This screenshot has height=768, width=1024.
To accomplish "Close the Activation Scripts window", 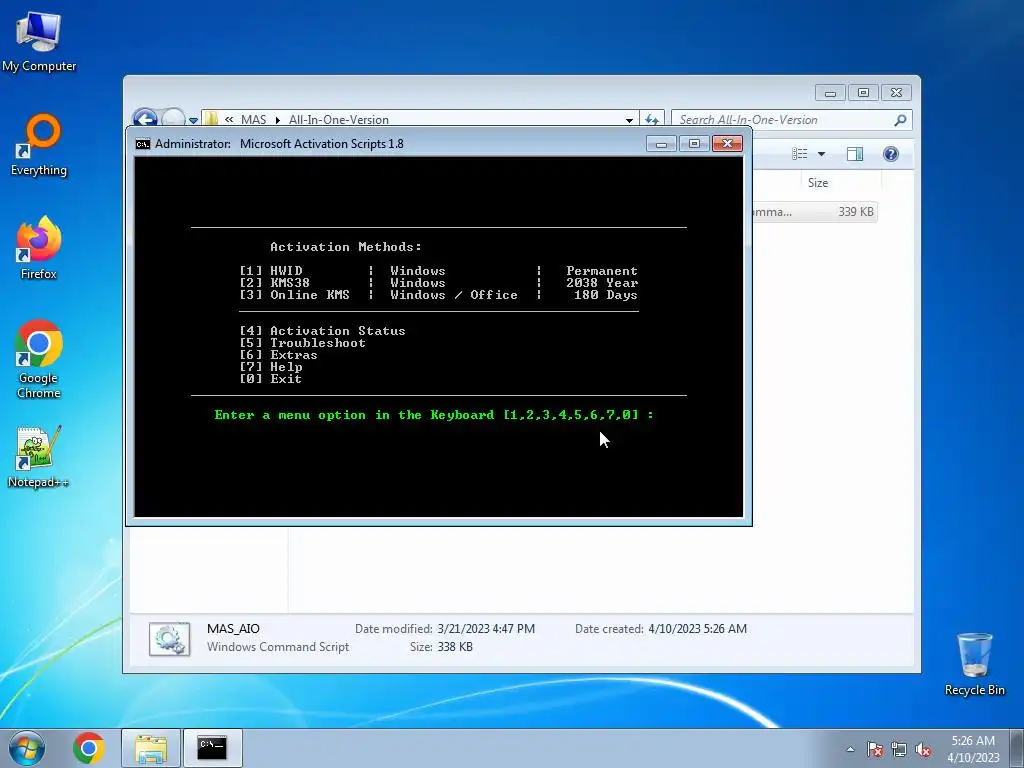I will point(727,144).
